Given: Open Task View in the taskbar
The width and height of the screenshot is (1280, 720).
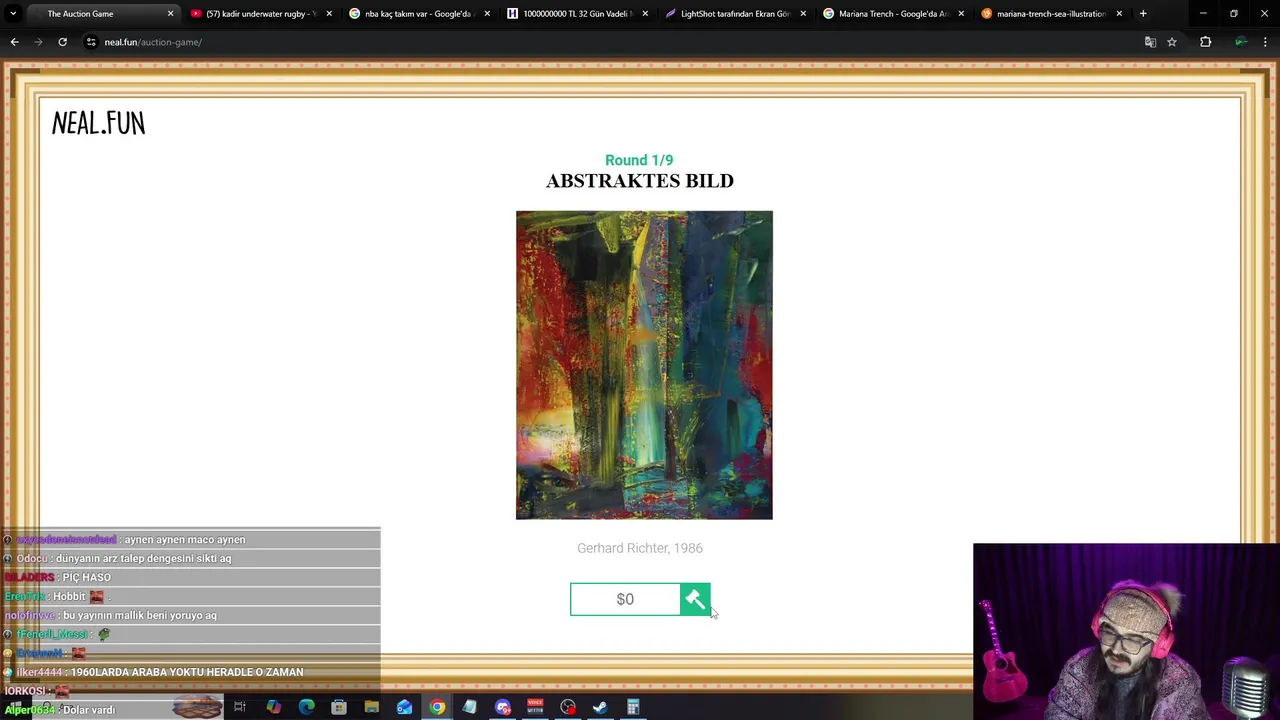Looking at the screenshot, I should pyautogui.click(x=240, y=707).
